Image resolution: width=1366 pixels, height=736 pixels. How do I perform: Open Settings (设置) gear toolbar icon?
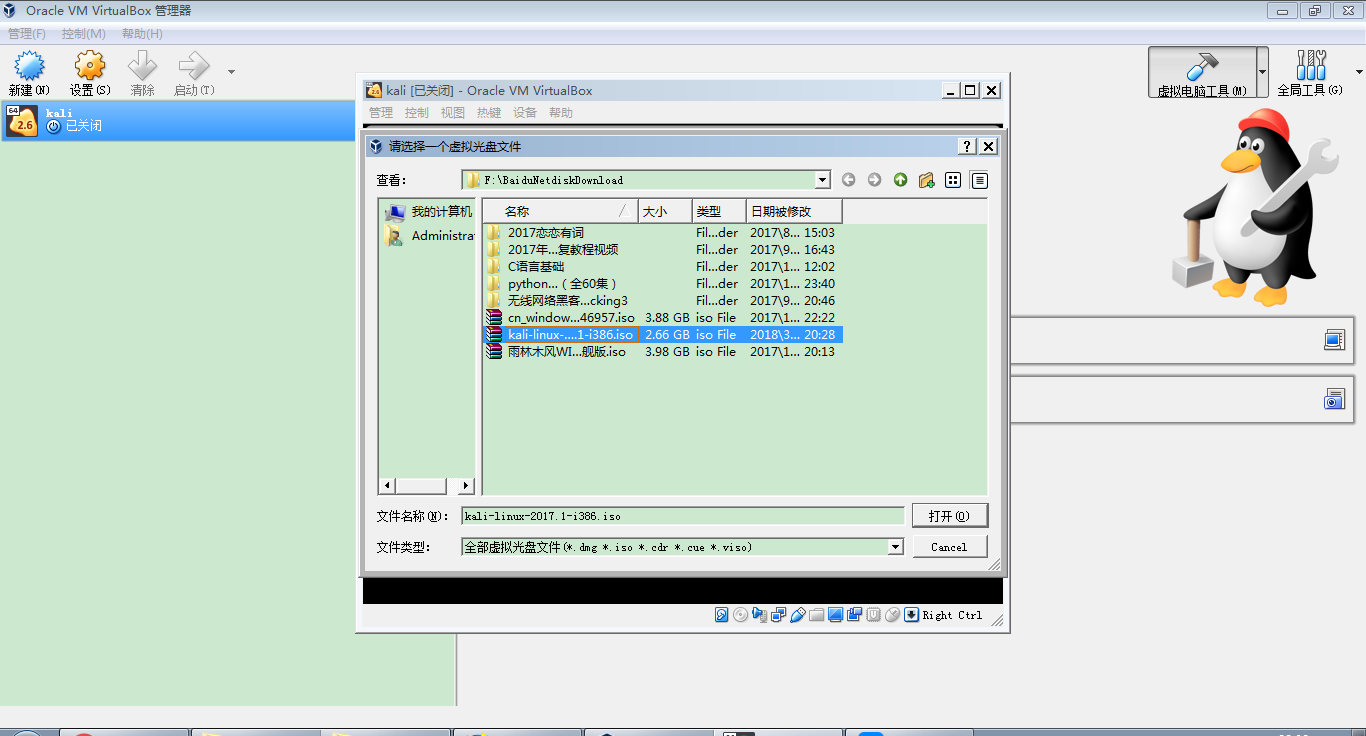pyautogui.click(x=90, y=67)
